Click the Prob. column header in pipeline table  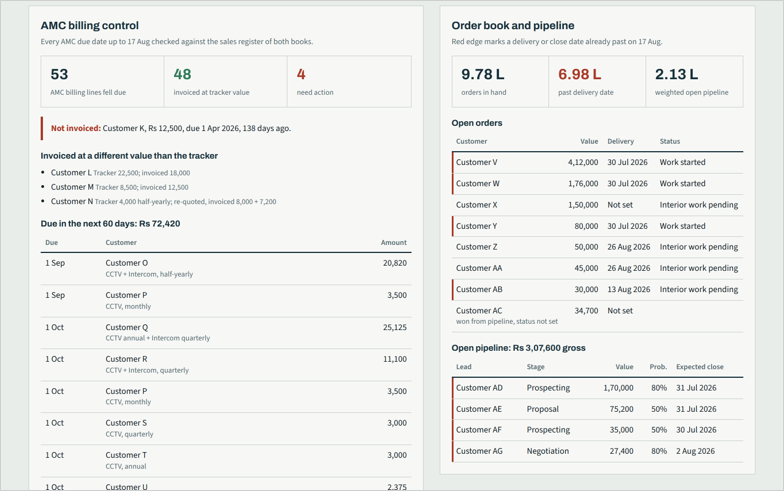pyautogui.click(x=658, y=367)
